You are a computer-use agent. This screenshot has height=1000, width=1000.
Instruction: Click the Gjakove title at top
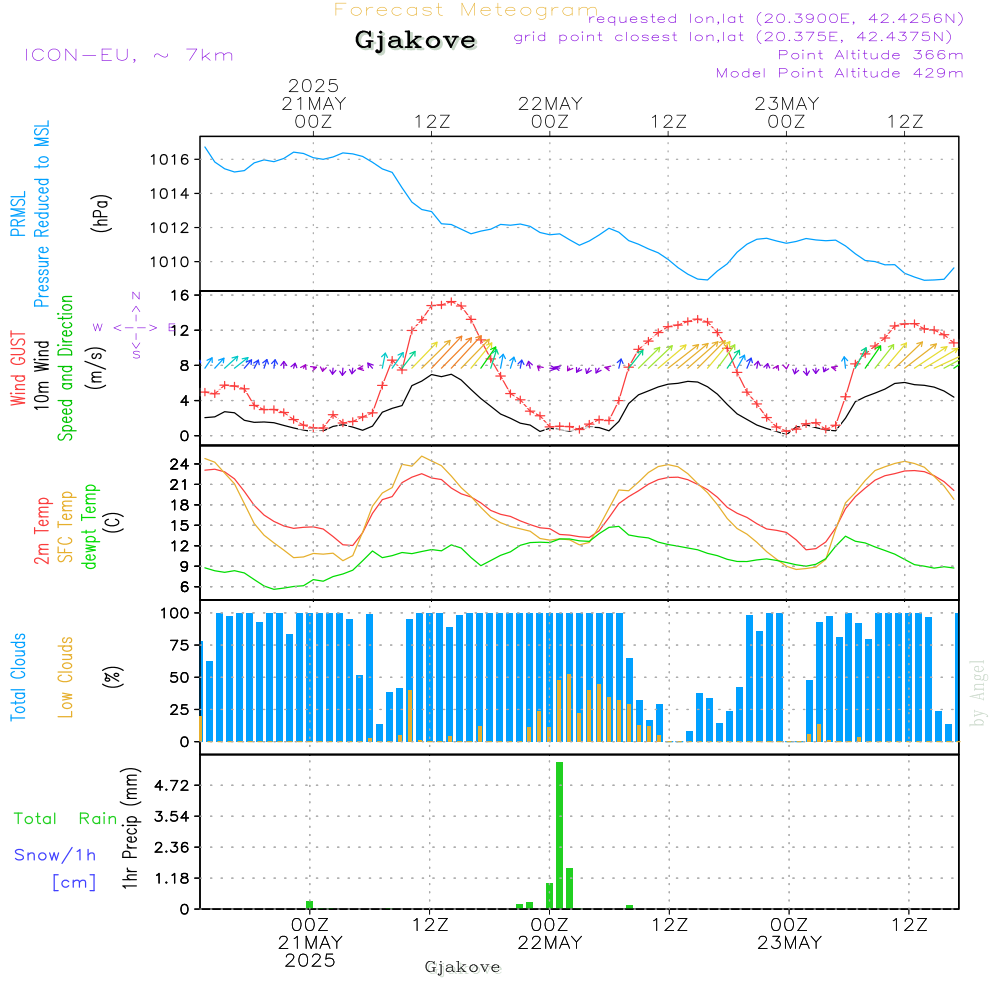tap(415, 41)
